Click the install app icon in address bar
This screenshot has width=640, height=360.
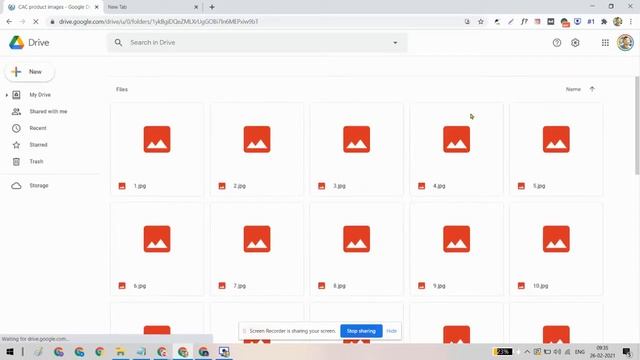(x=467, y=22)
